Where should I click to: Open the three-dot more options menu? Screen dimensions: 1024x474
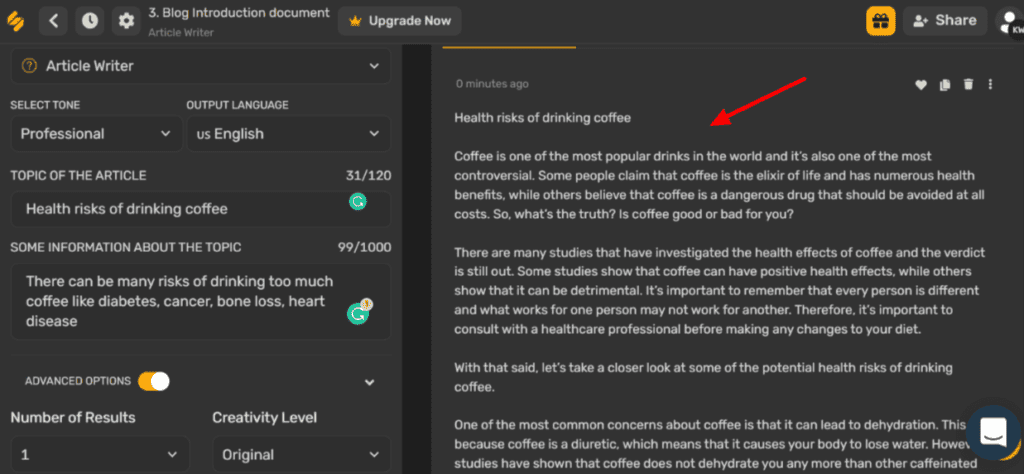click(x=991, y=85)
